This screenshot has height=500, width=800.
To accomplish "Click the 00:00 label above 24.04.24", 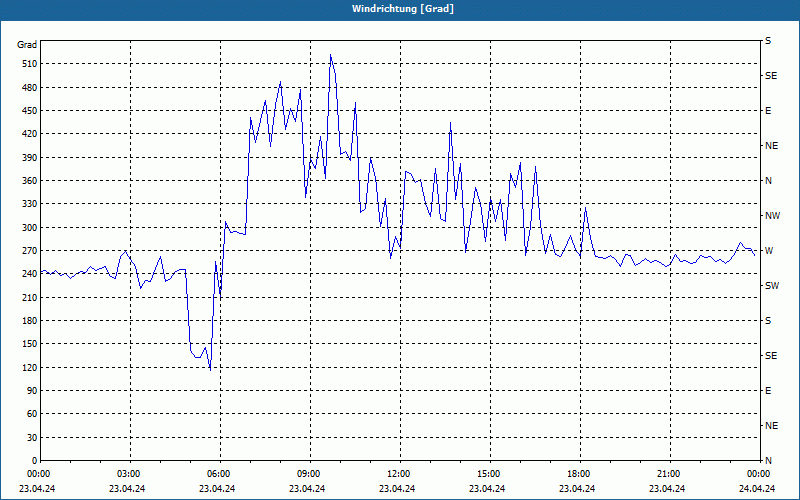I will coord(757,474).
